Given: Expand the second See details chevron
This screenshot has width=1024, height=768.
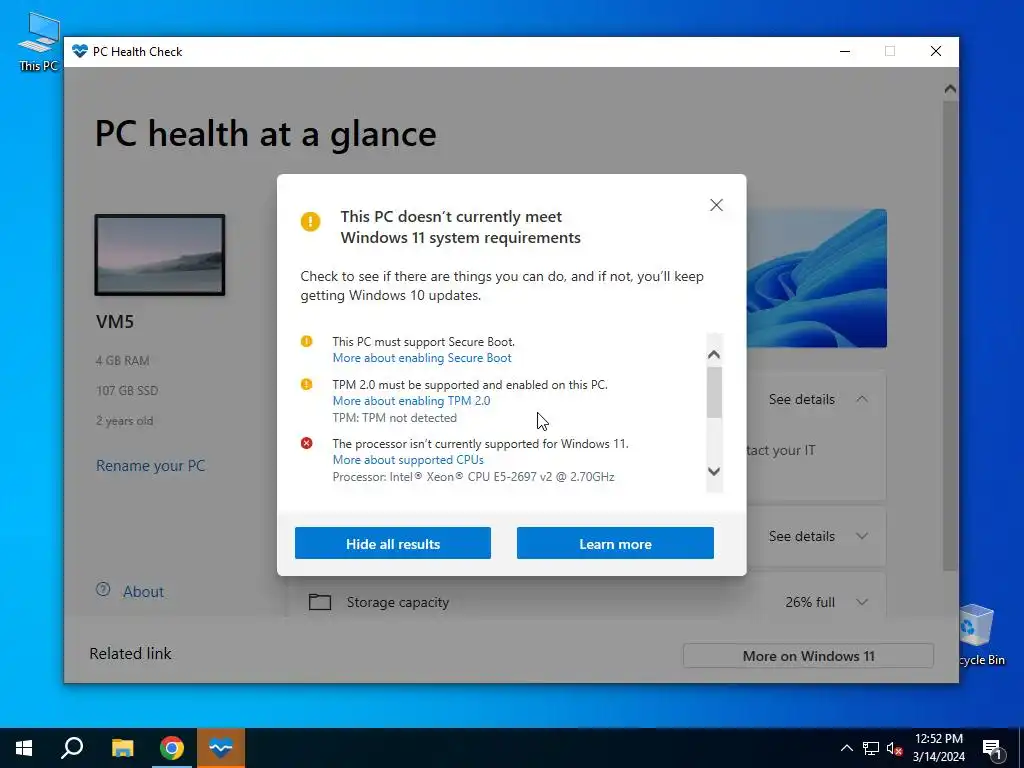Looking at the screenshot, I should (x=862, y=536).
